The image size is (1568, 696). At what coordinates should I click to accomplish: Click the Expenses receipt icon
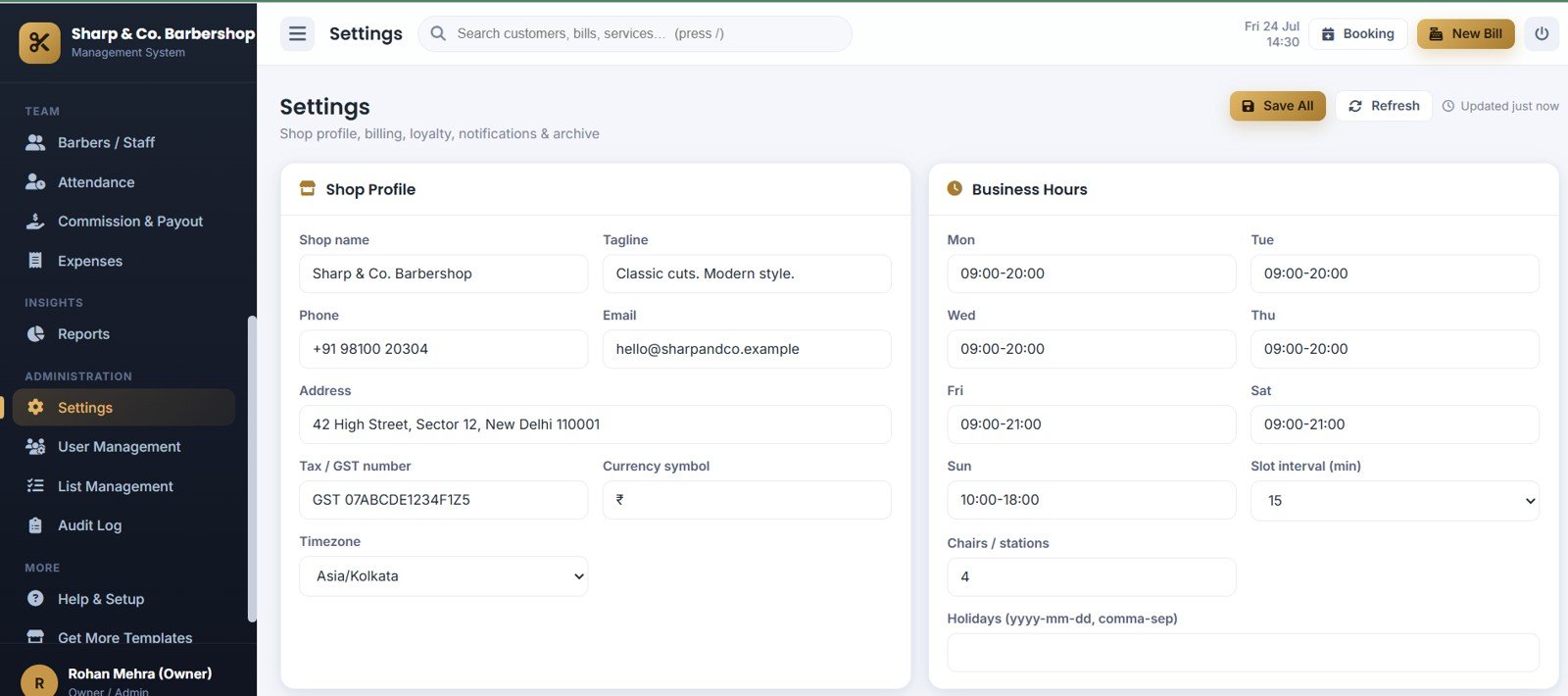point(35,261)
